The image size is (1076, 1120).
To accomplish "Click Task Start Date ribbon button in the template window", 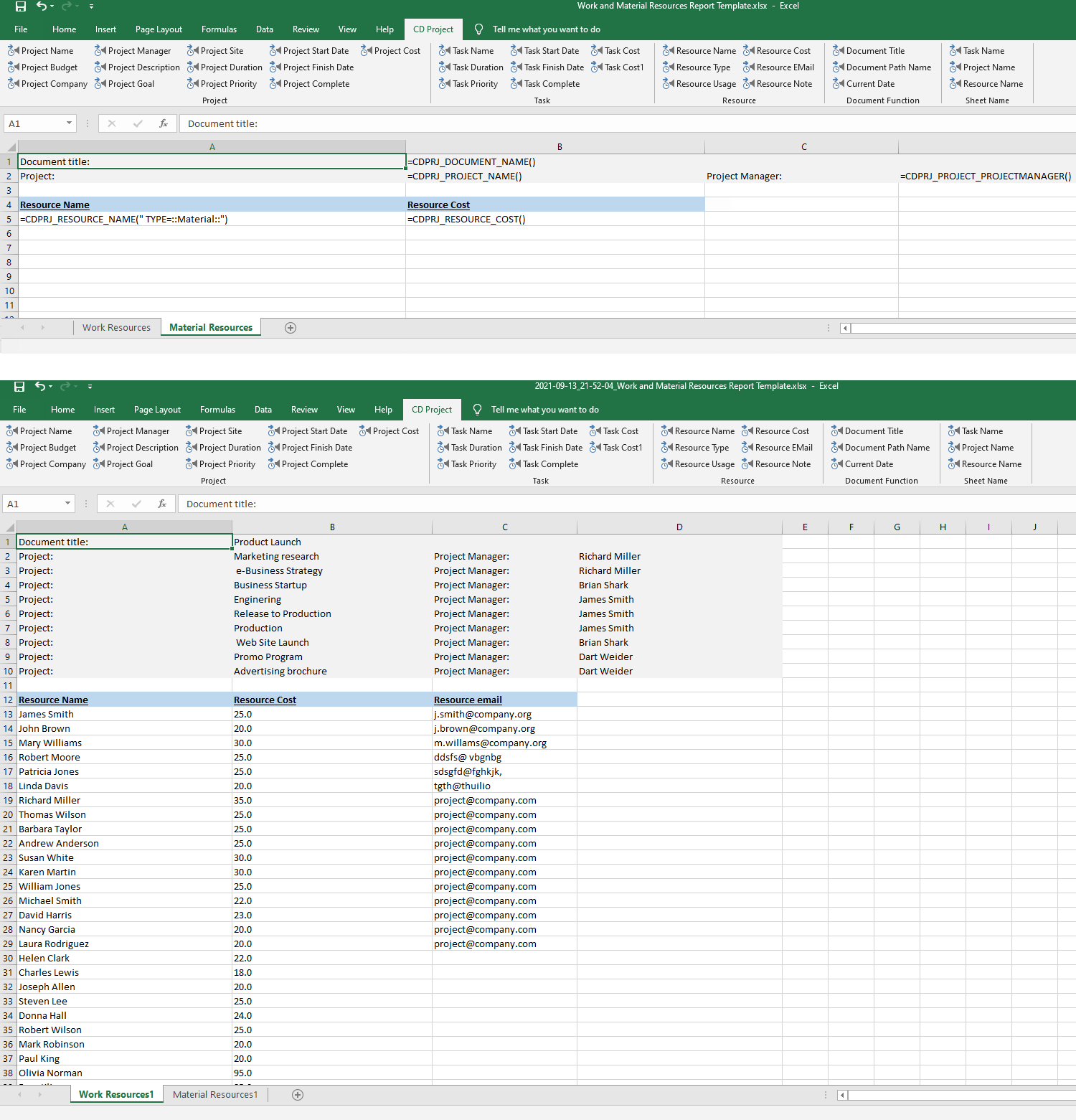I will click(x=545, y=51).
